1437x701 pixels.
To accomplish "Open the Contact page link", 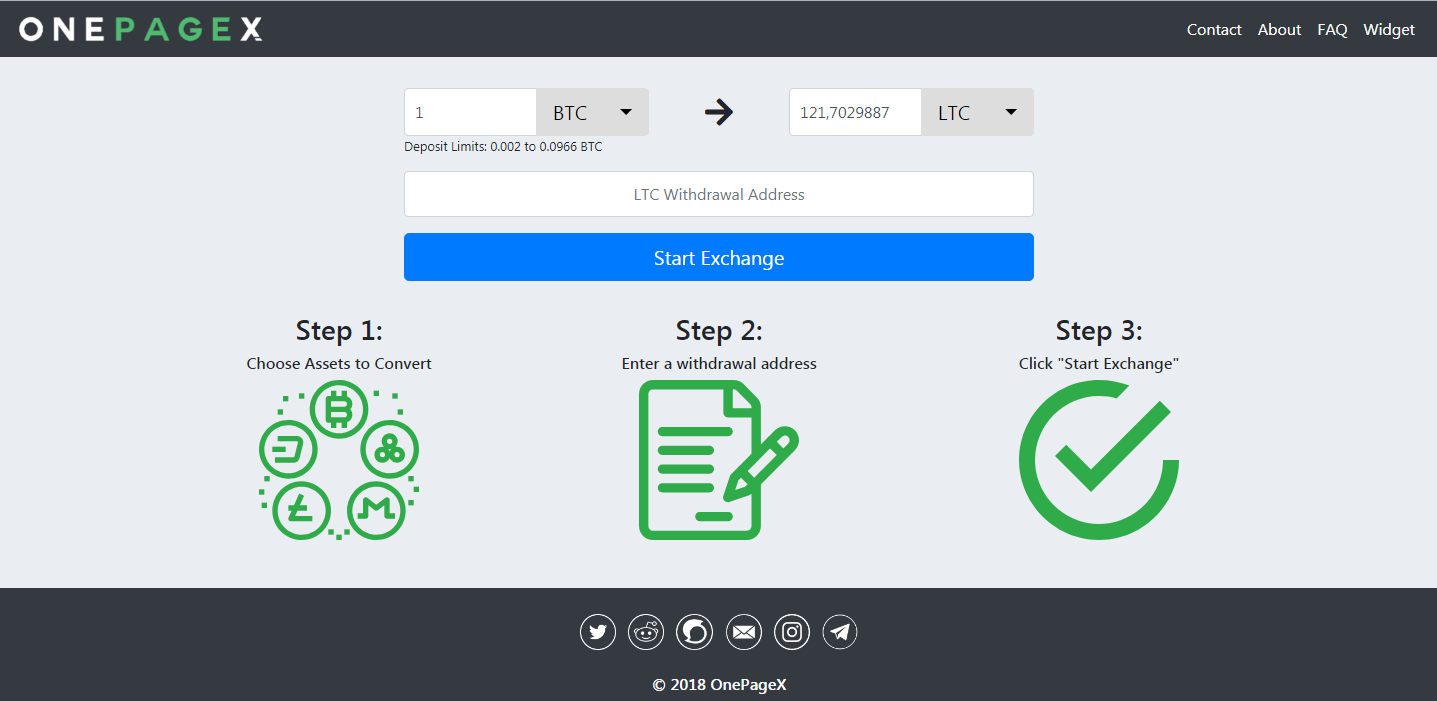I will pyautogui.click(x=1214, y=30).
